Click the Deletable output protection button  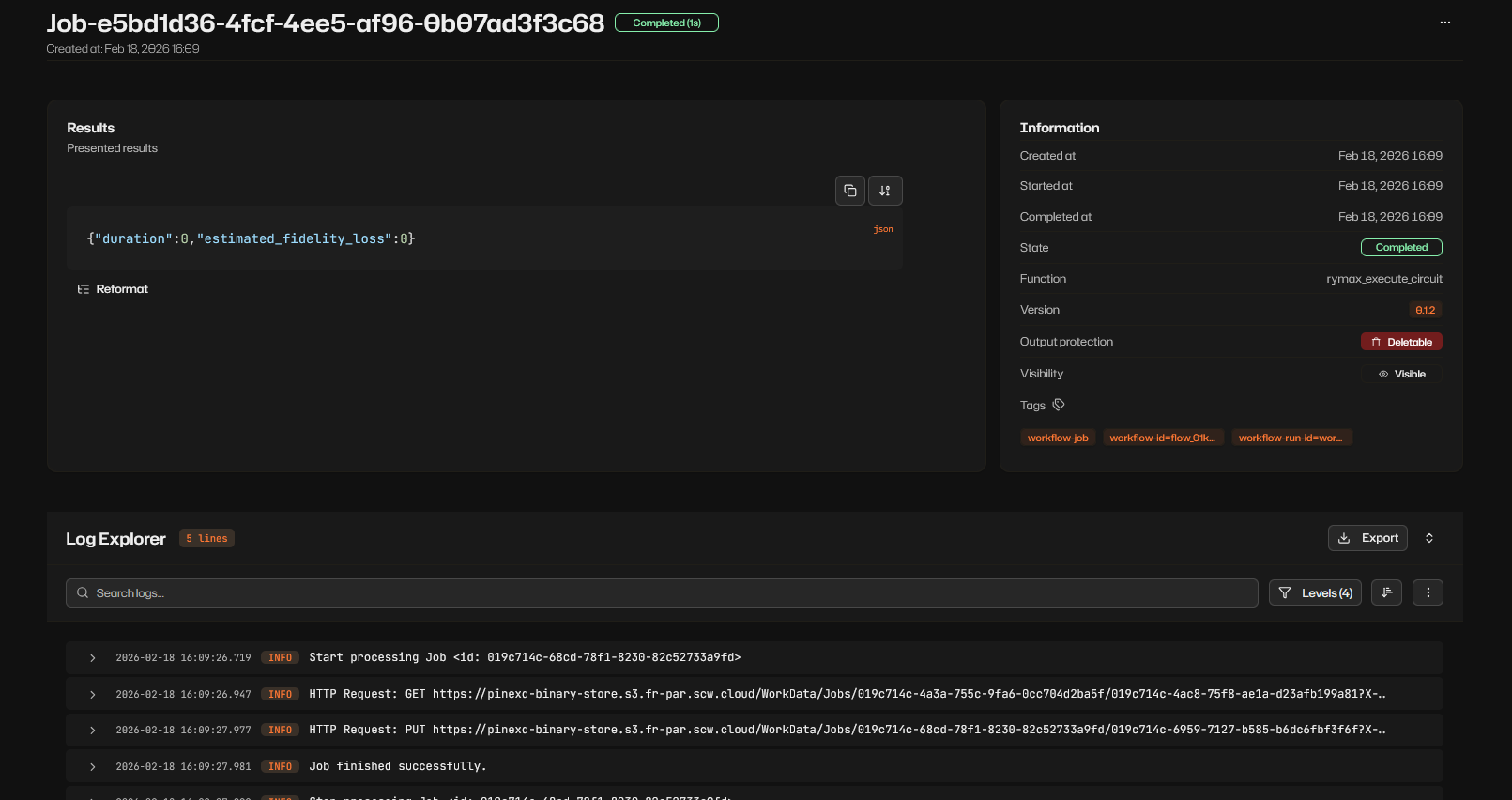1401,342
